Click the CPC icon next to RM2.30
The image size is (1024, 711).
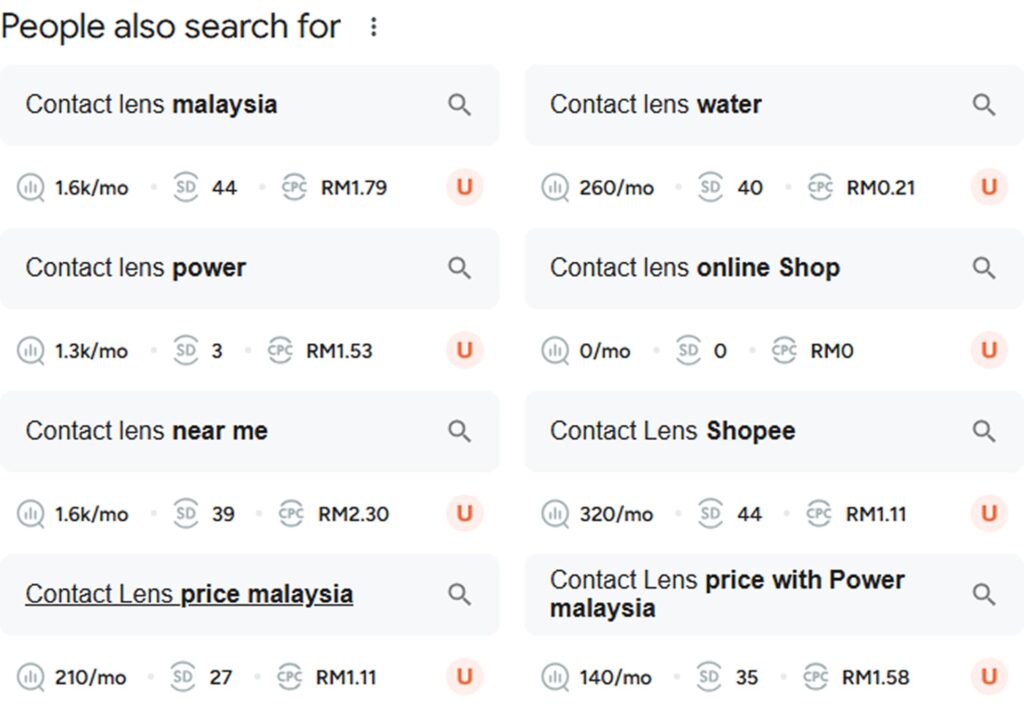[291, 514]
